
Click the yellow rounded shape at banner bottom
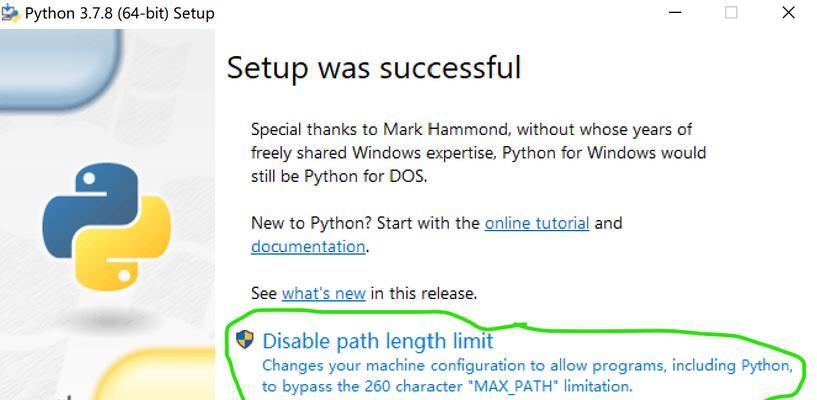pos(155,375)
